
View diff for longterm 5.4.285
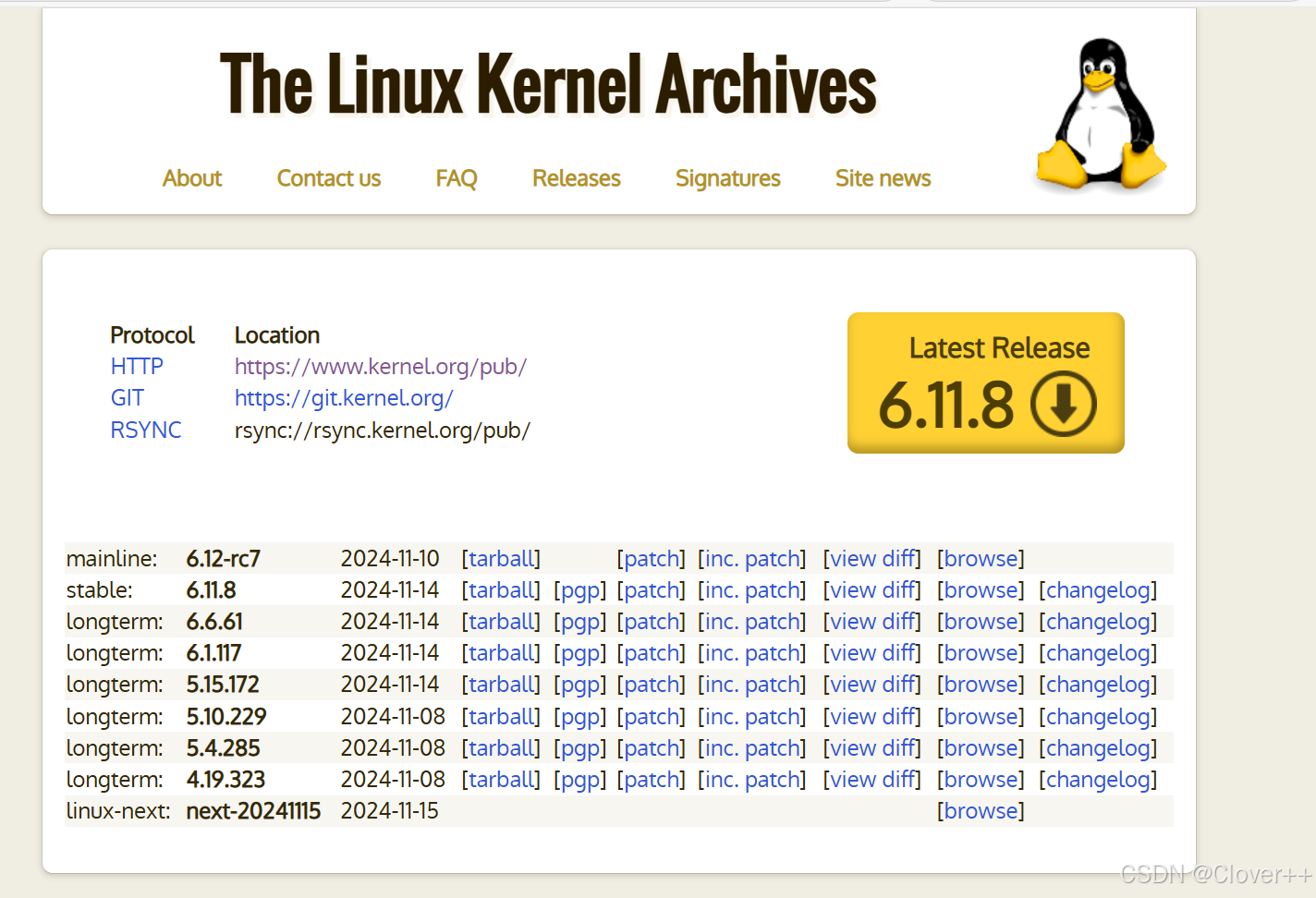[872, 748]
